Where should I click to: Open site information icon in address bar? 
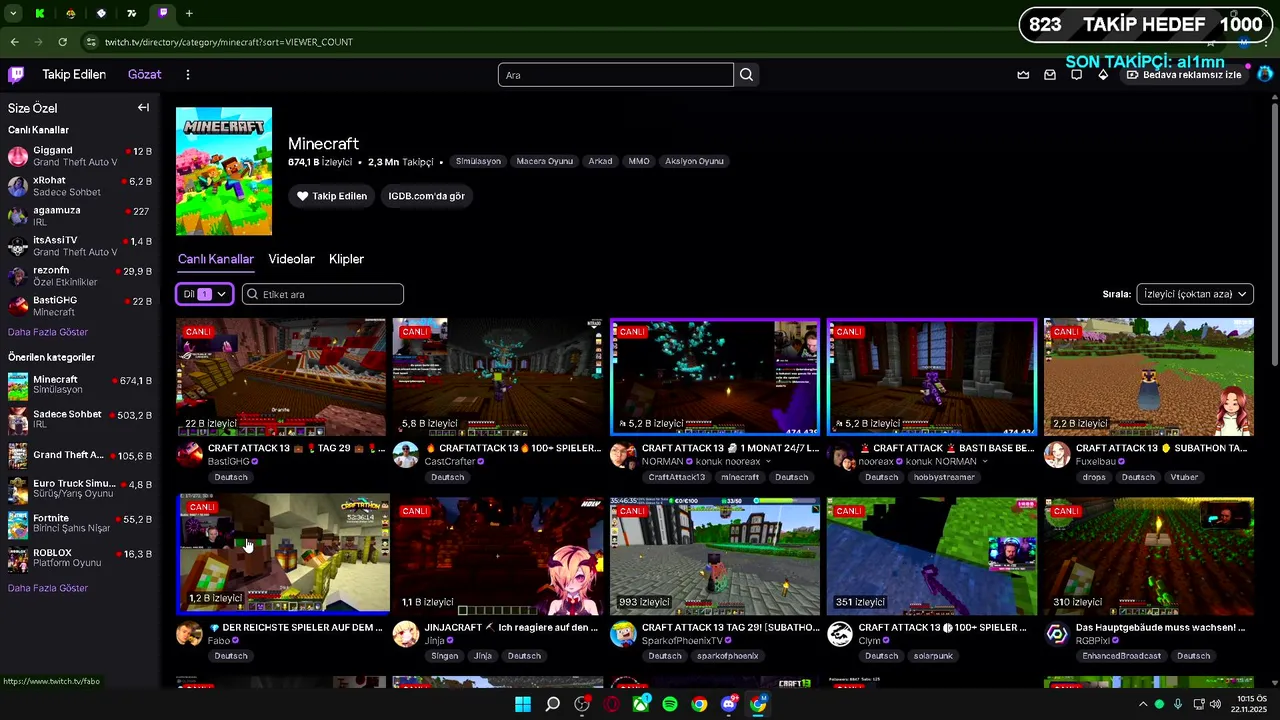pyautogui.click(x=91, y=42)
